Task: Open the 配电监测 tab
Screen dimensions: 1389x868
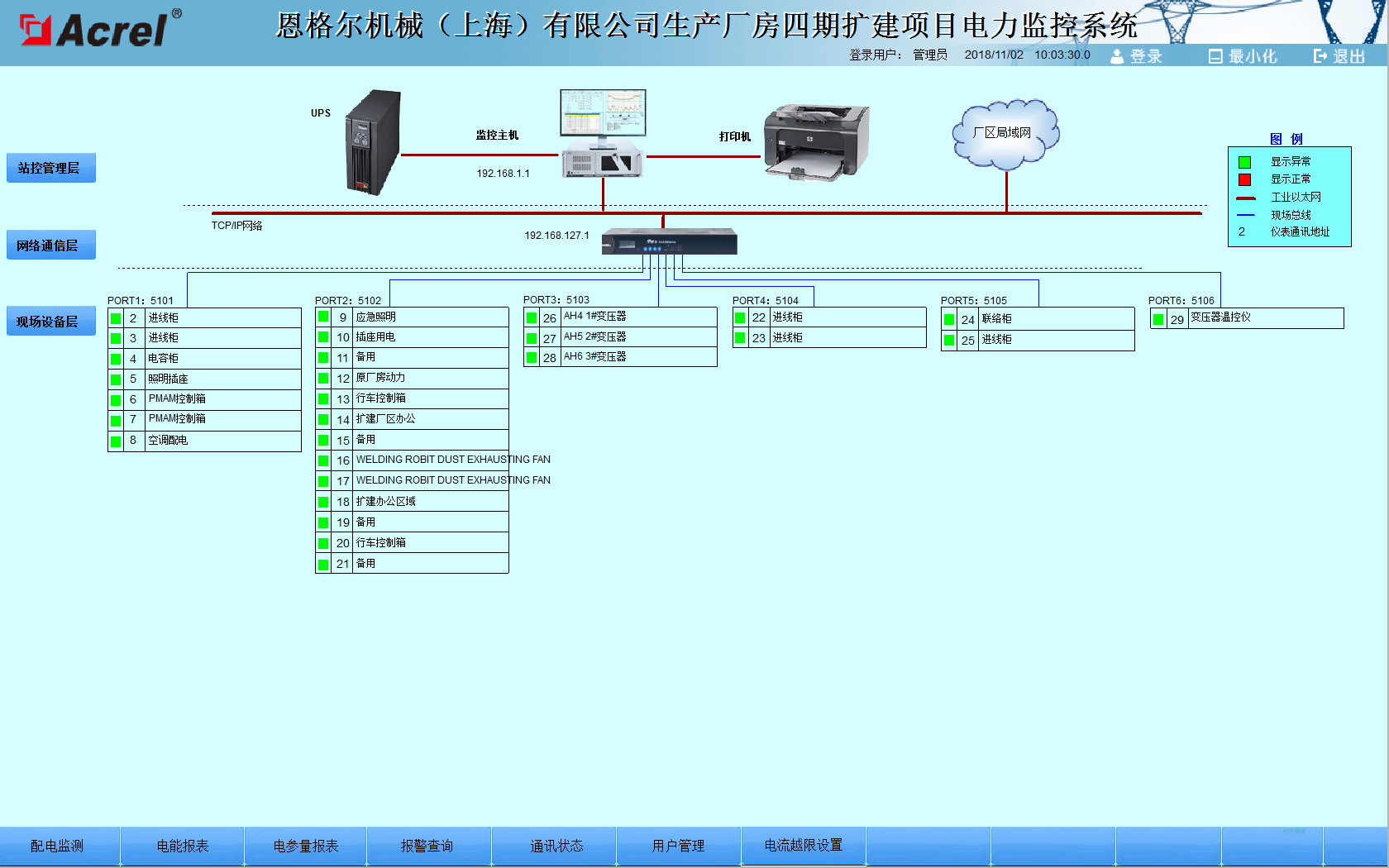Action: (x=57, y=846)
